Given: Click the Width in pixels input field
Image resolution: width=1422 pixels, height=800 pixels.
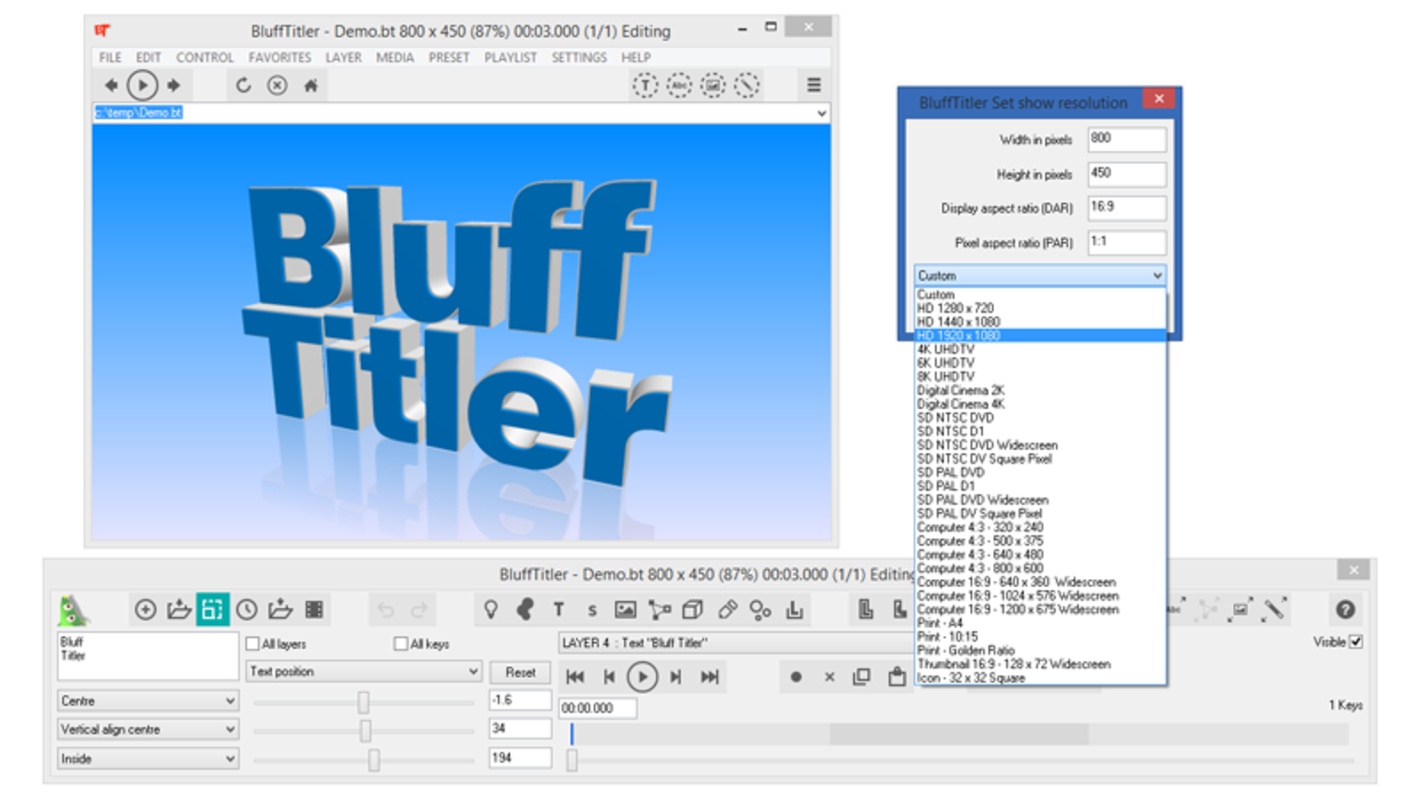Looking at the screenshot, I should pyautogui.click(x=1126, y=140).
